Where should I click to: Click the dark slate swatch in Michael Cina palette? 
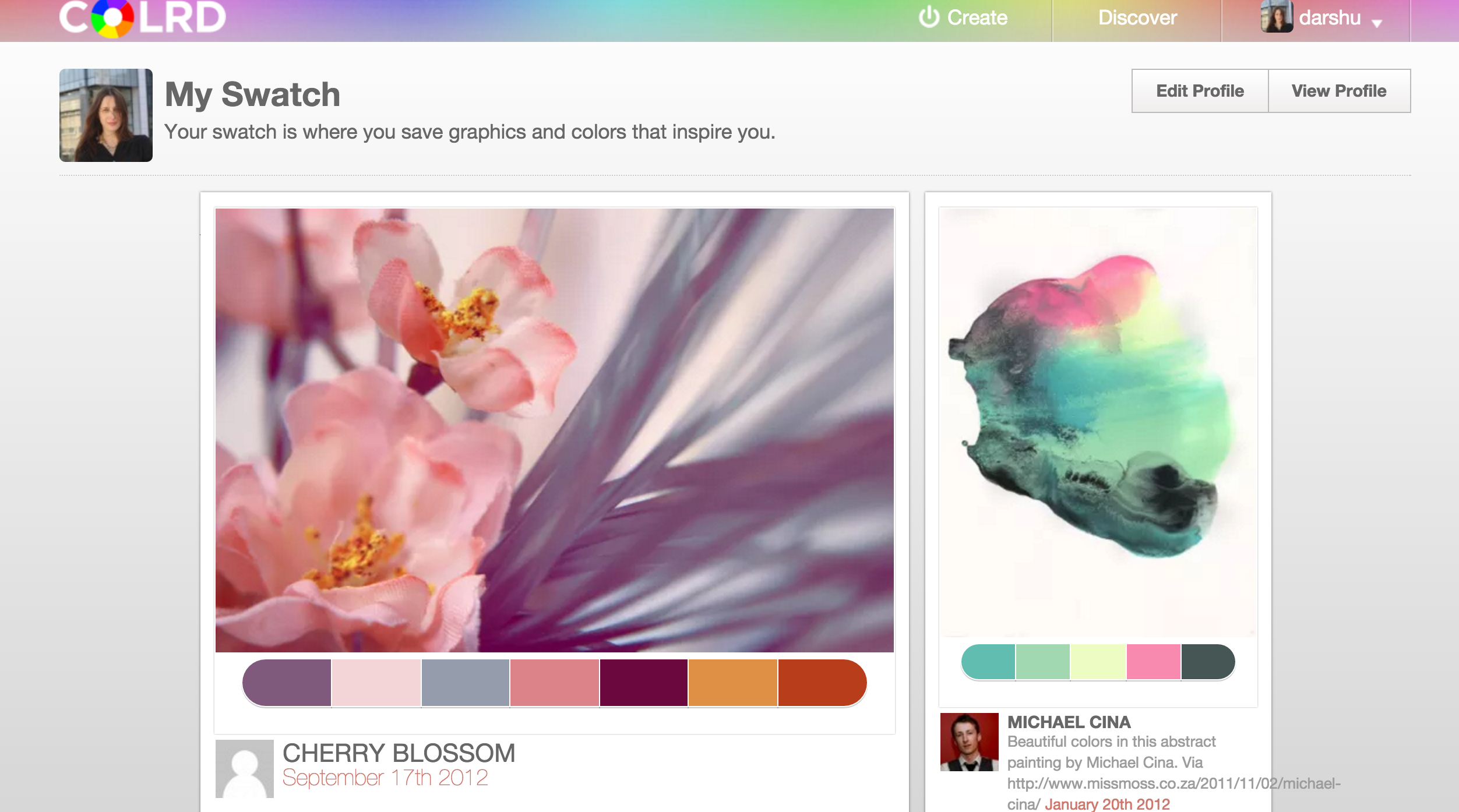click(1207, 662)
